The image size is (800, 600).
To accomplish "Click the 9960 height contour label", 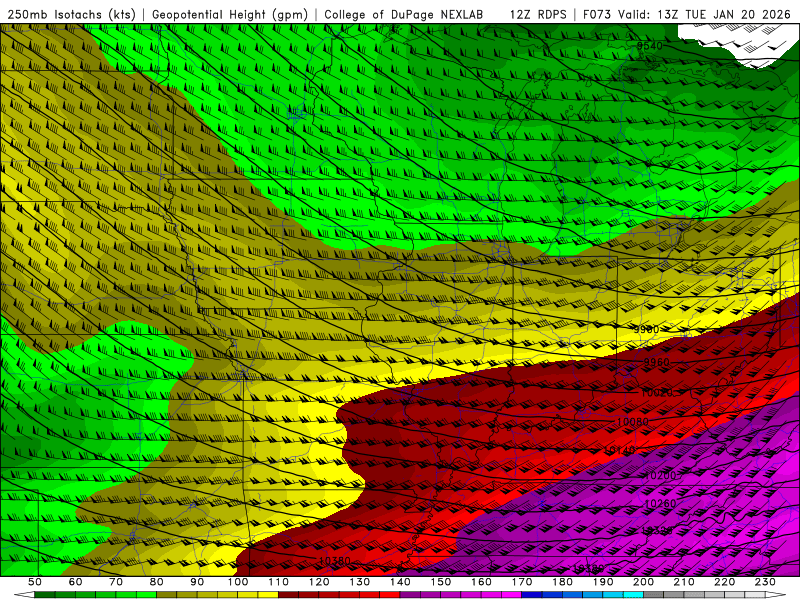I will click(x=656, y=362).
